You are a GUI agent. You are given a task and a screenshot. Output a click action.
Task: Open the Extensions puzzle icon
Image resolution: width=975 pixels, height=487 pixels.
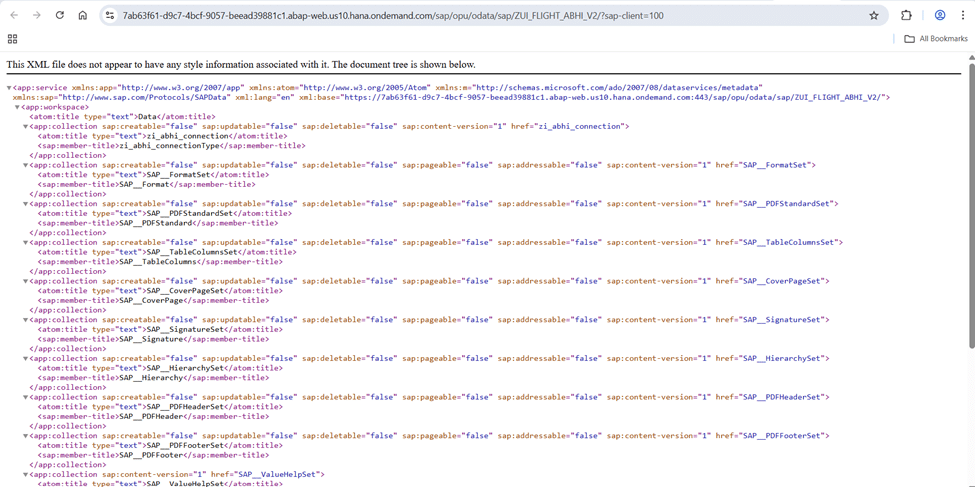tap(906, 16)
